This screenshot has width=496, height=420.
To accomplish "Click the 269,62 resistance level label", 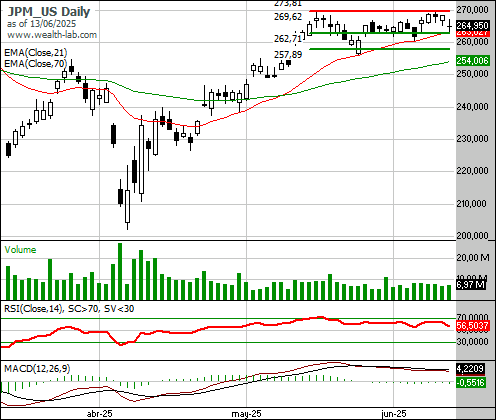I will [288, 17].
